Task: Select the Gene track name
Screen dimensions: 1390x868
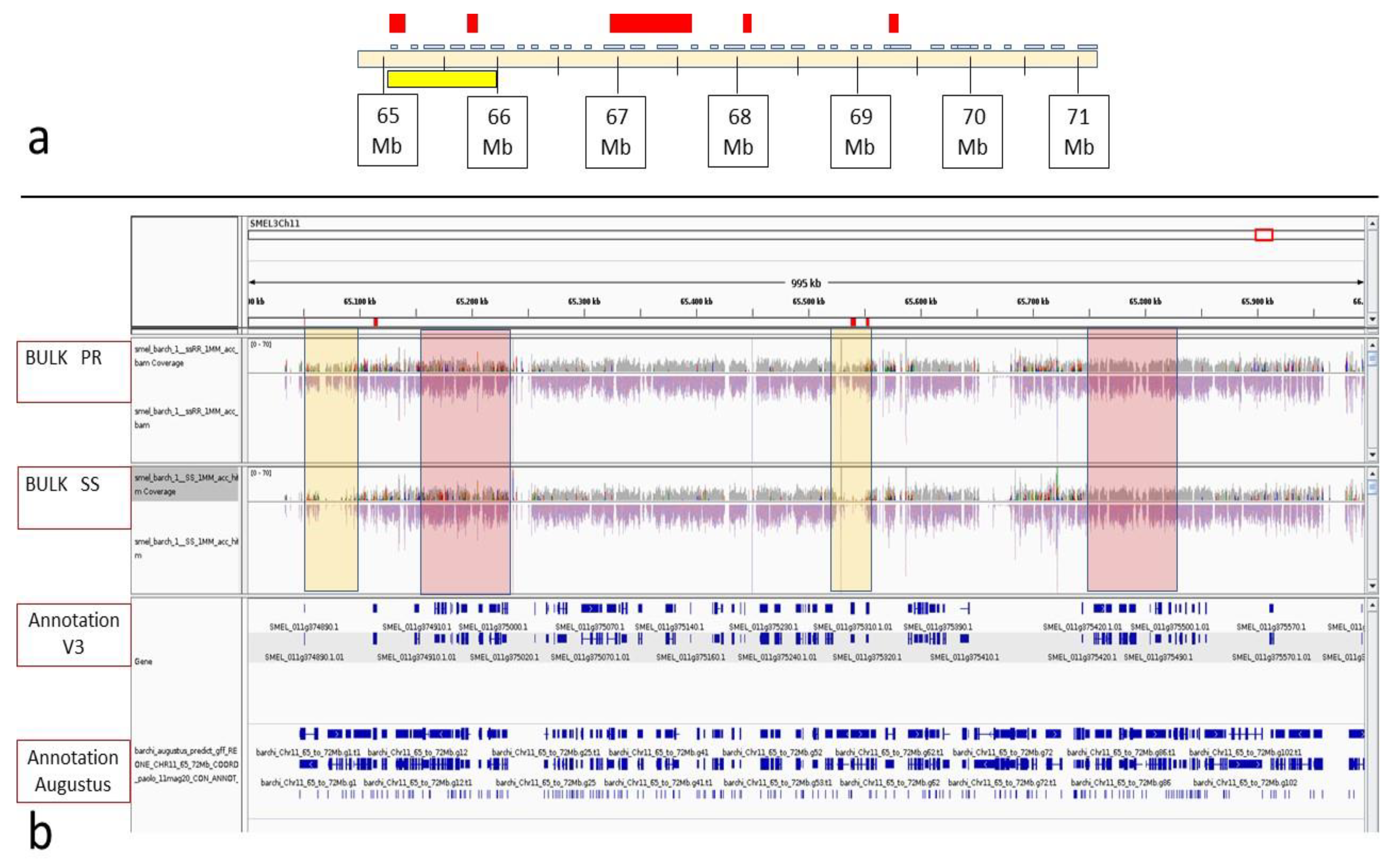Action: click(143, 661)
